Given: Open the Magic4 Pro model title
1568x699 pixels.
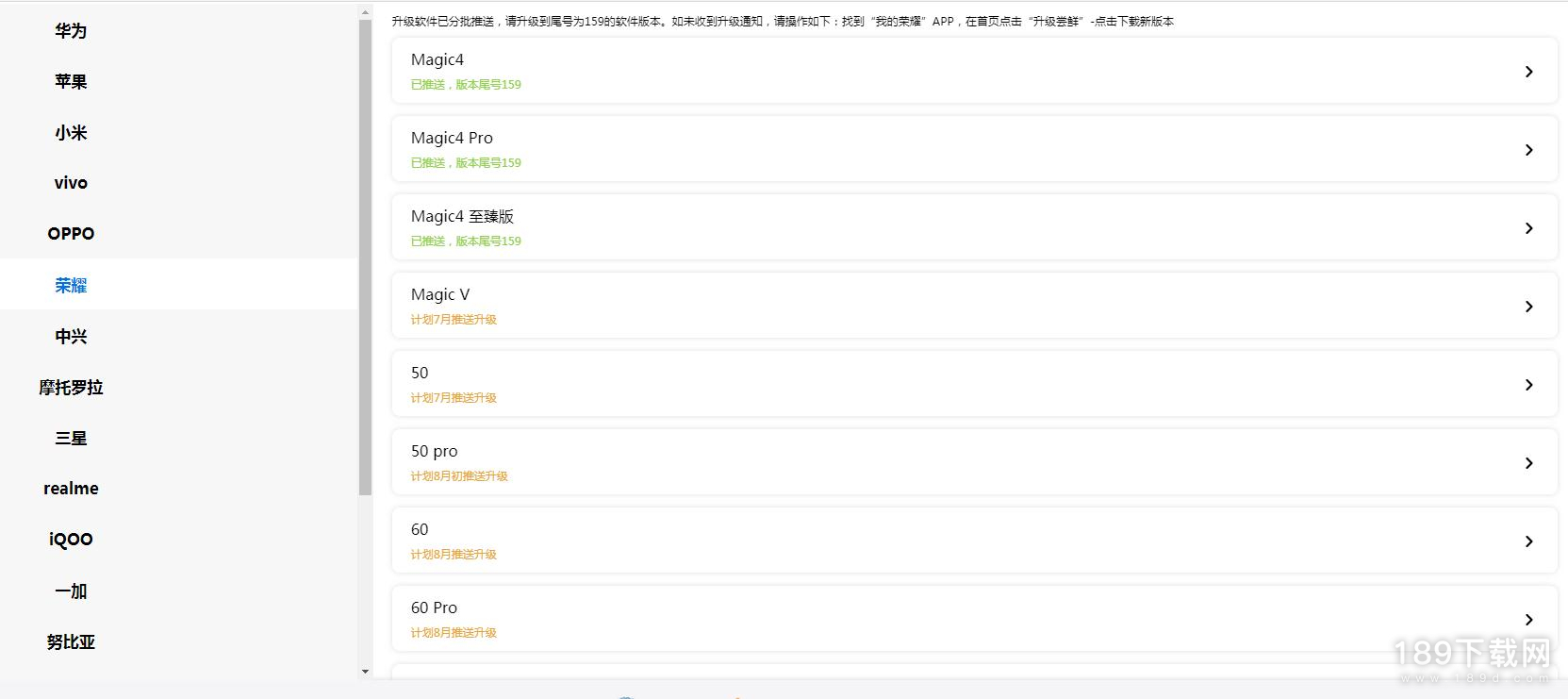Looking at the screenshot, I should click(452, 138).
